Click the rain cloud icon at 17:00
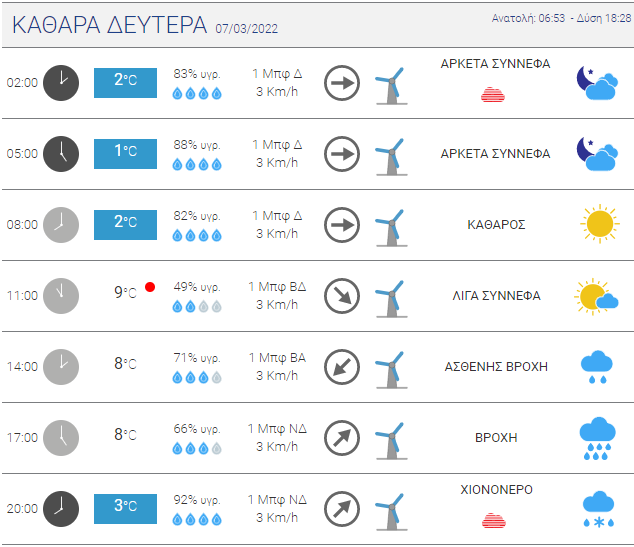634x547 pixels. pyautogui.click(x=598, y=438)
